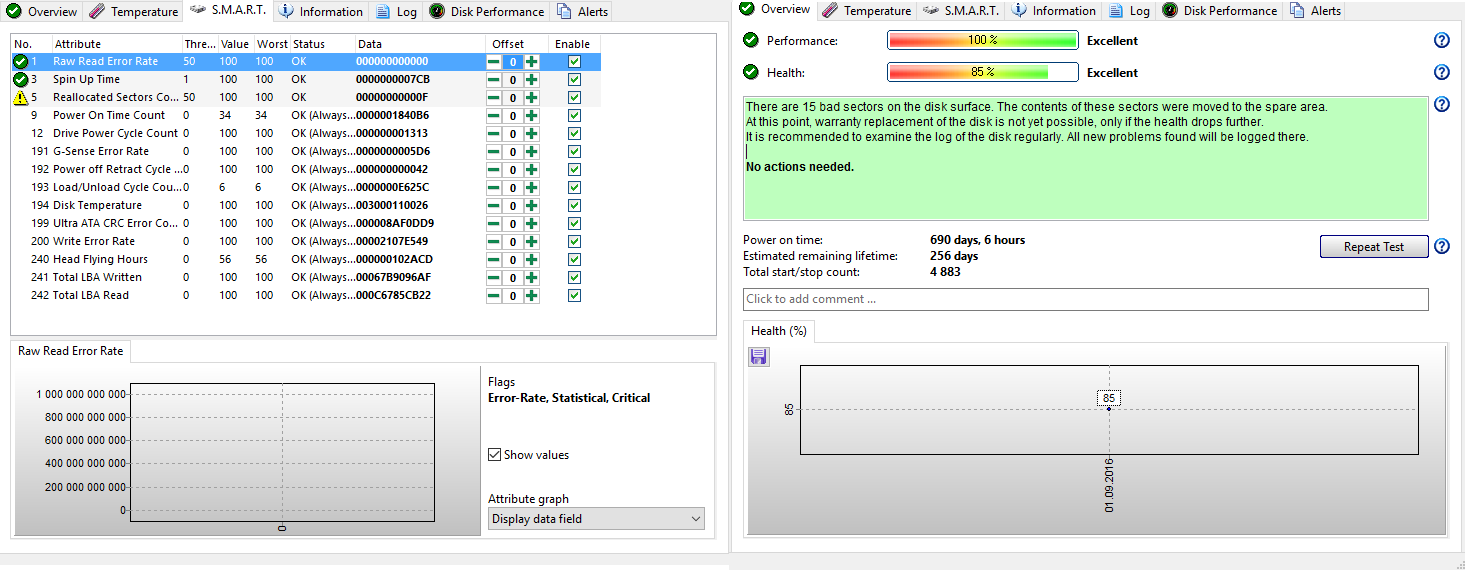Open Disk Performance tab in left pane
Viewport: 1468px width, 570px height.
(488, 12)
